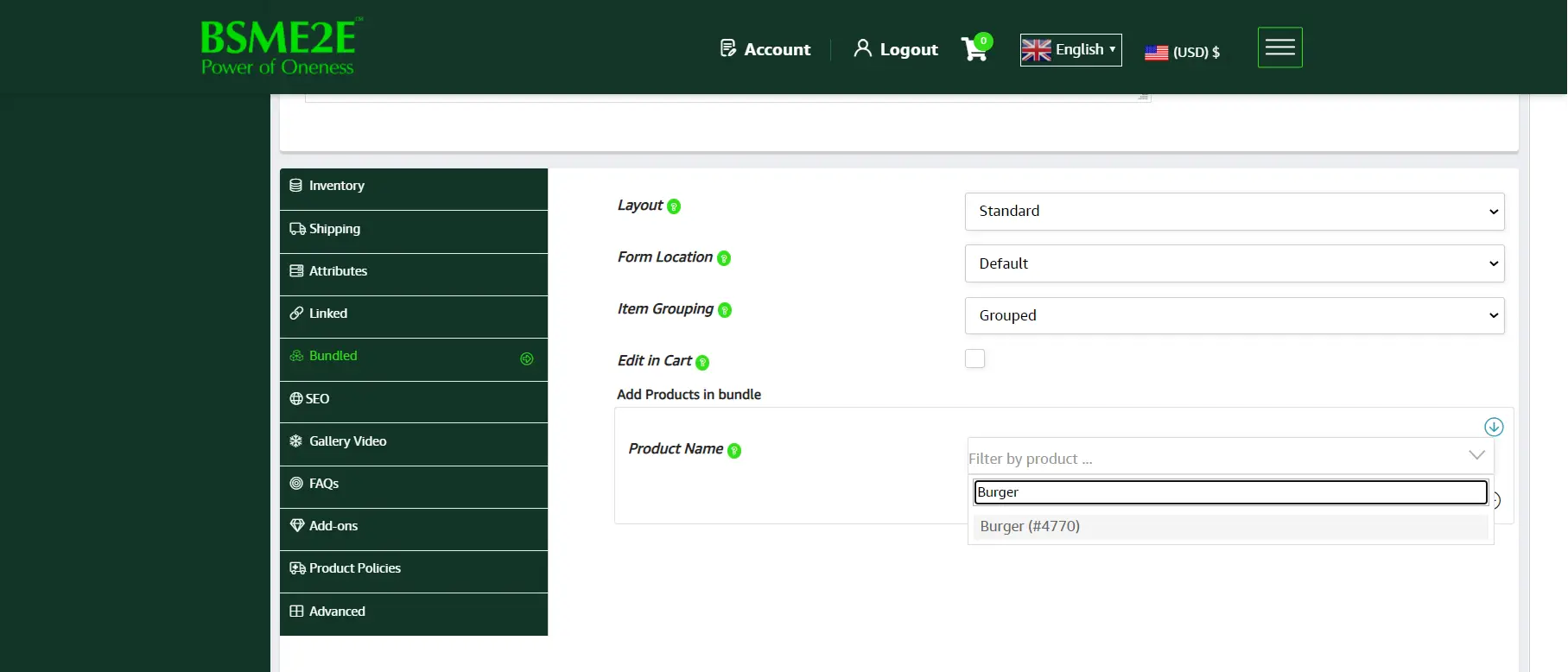Toggle the Edit in Cart checkbox
Viewport: 1568px width, 672px height.
click(x=974, y=358)
